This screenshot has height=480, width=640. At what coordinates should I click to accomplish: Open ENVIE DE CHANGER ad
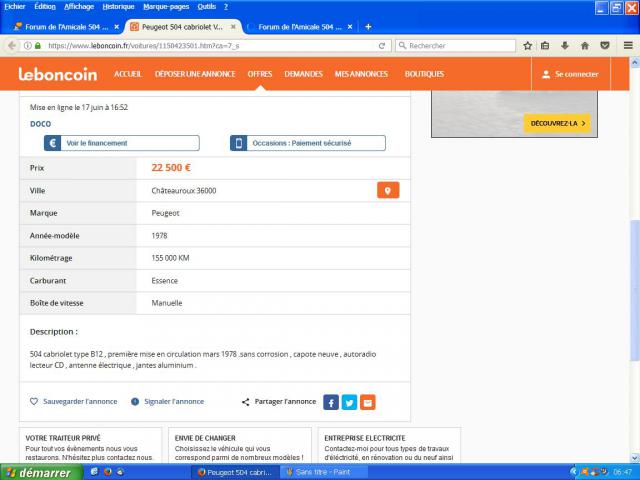240,445
